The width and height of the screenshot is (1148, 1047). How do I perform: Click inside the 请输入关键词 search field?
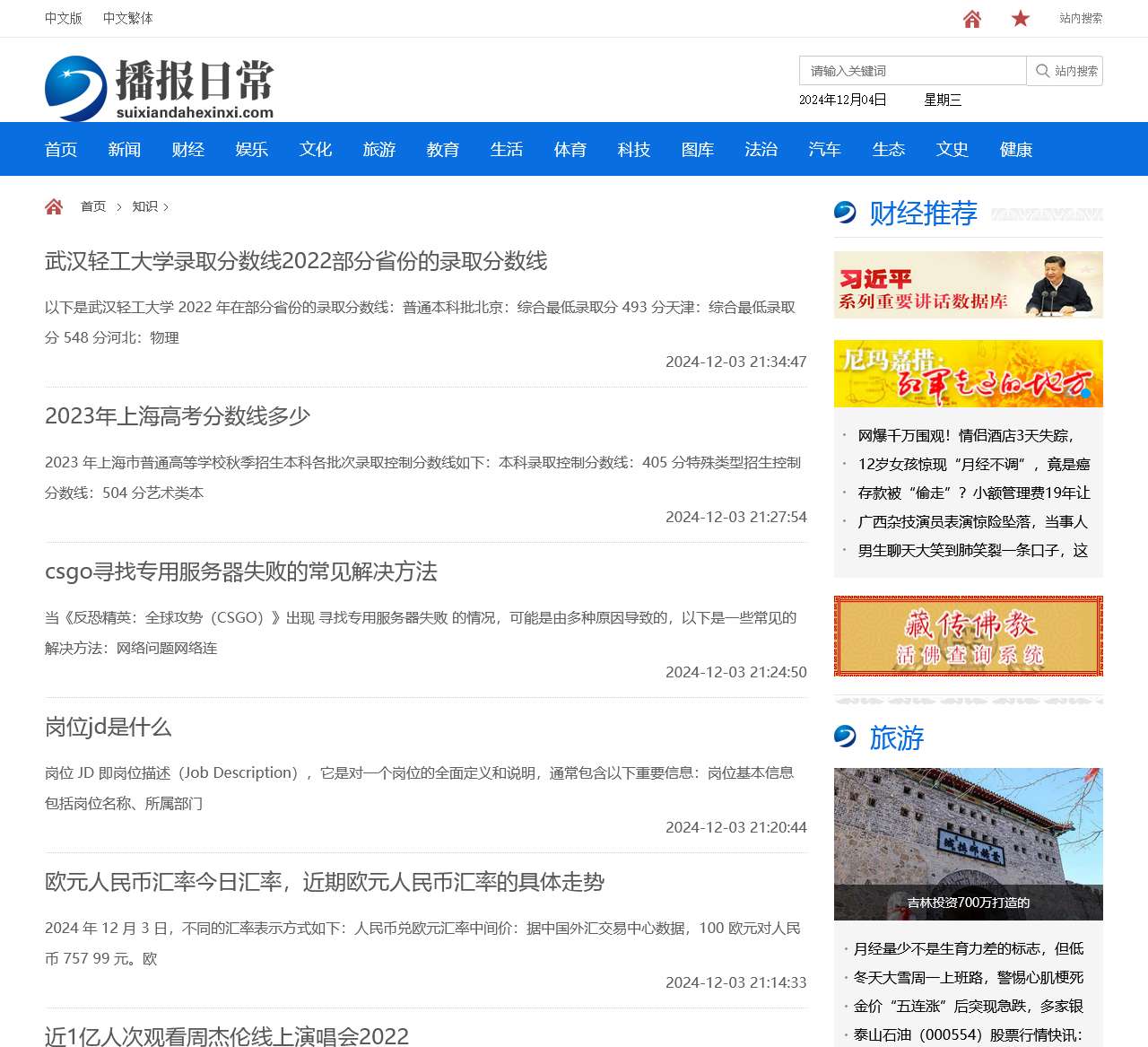click(x=912, y=71)
